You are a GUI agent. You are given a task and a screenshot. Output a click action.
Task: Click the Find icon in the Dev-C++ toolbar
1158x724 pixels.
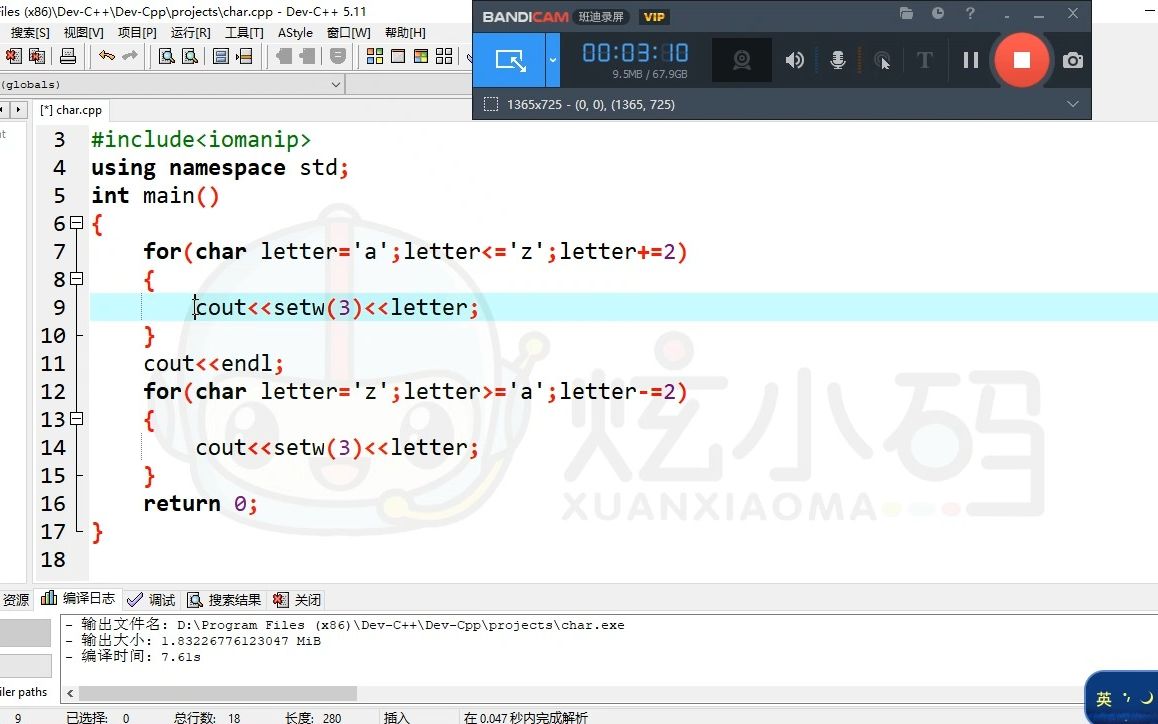[168, 57]
